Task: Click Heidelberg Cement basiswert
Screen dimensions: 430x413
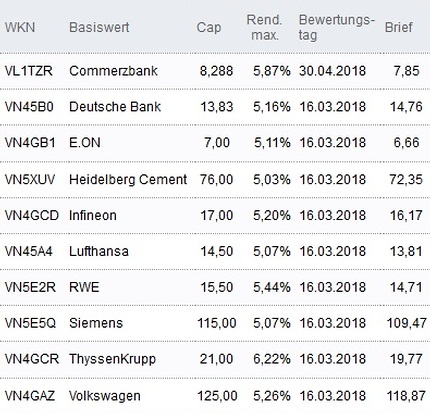Action: point(128,179)
